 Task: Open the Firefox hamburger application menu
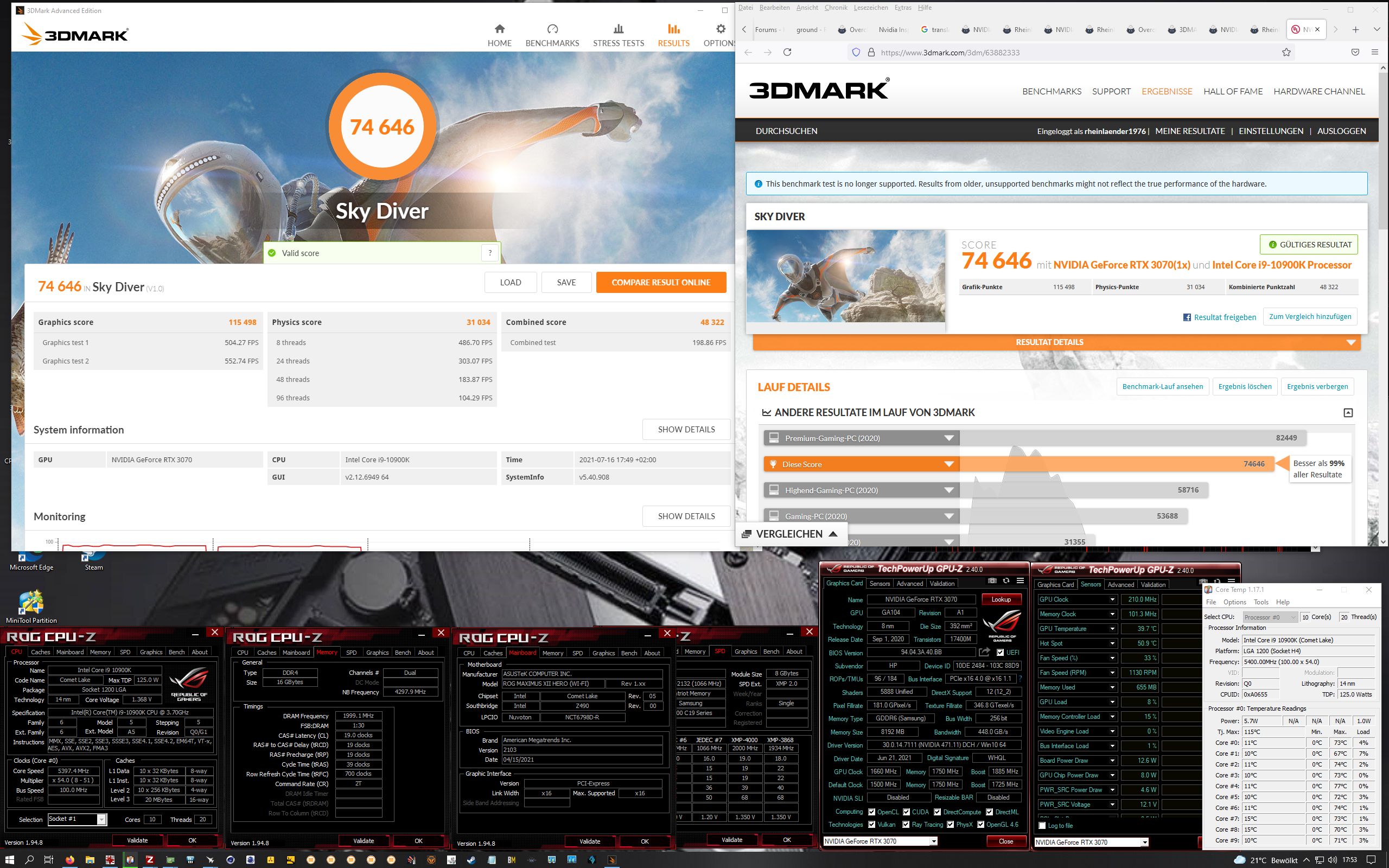1375,52
